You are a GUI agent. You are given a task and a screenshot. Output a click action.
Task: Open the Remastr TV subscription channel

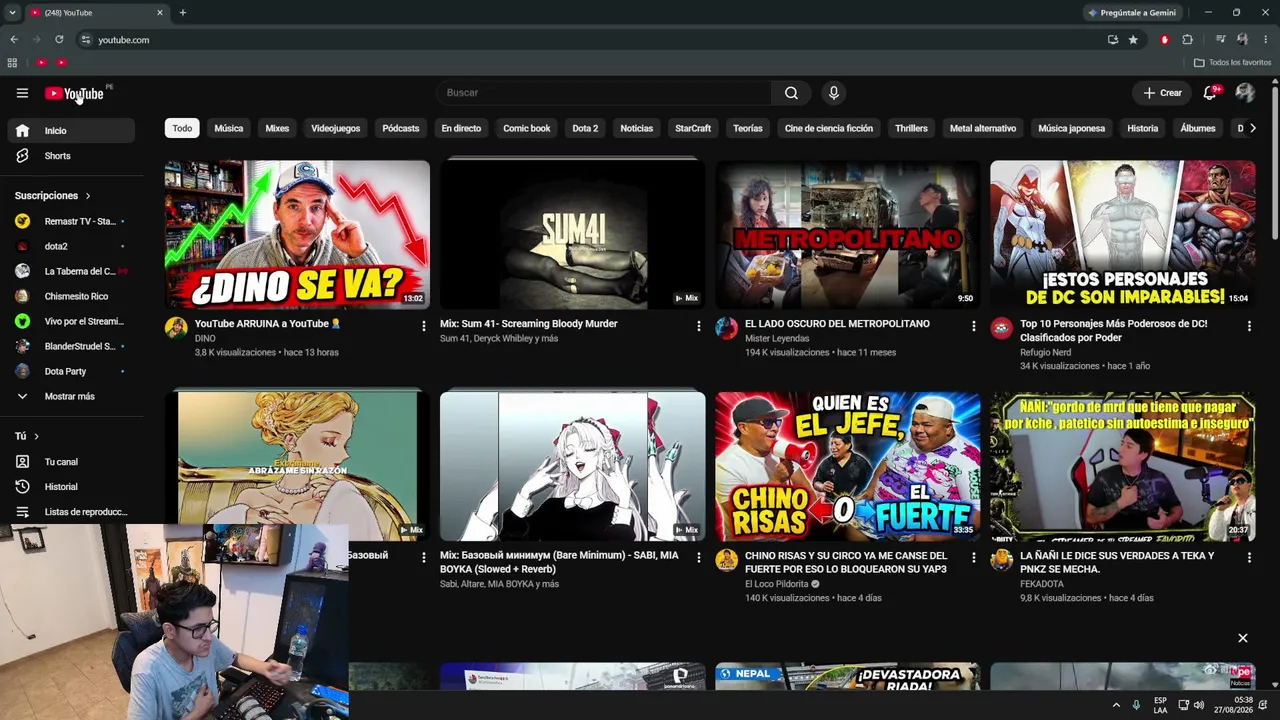click(x=71, y=221)
